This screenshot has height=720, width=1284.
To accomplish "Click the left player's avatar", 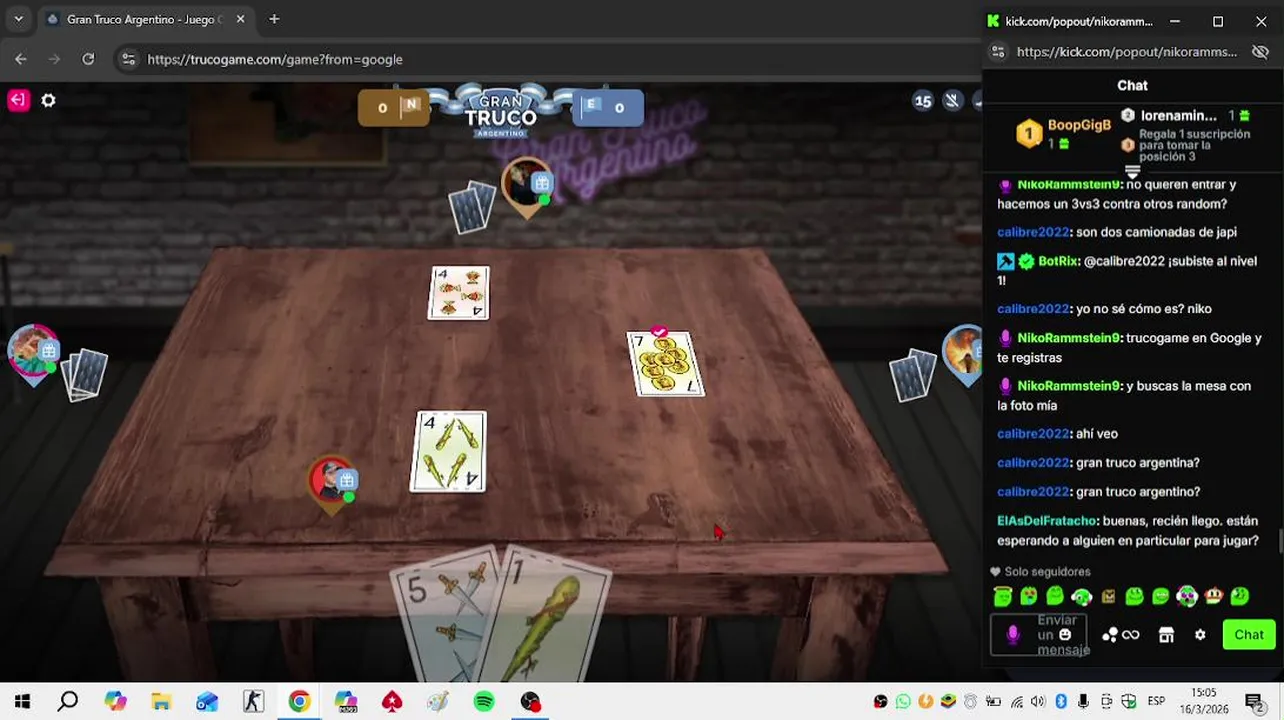I will [x=34, y=354].
